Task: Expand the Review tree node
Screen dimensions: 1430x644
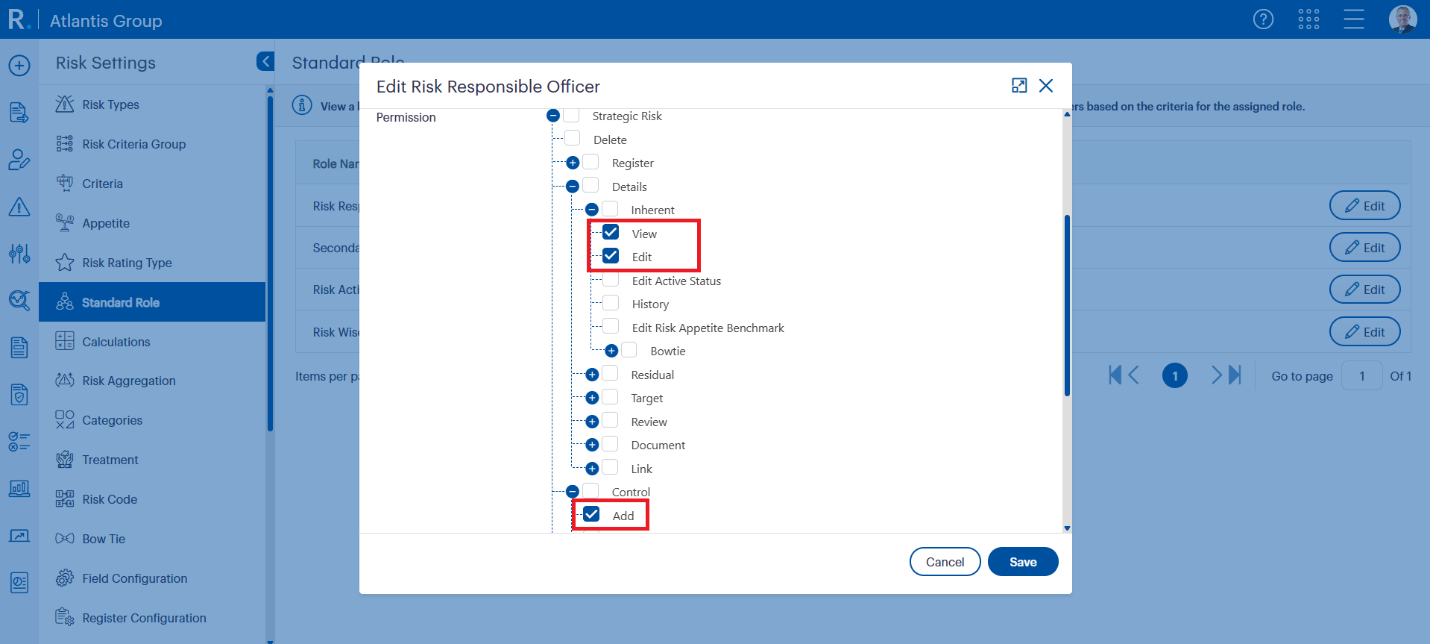Action: pos(592,422)
